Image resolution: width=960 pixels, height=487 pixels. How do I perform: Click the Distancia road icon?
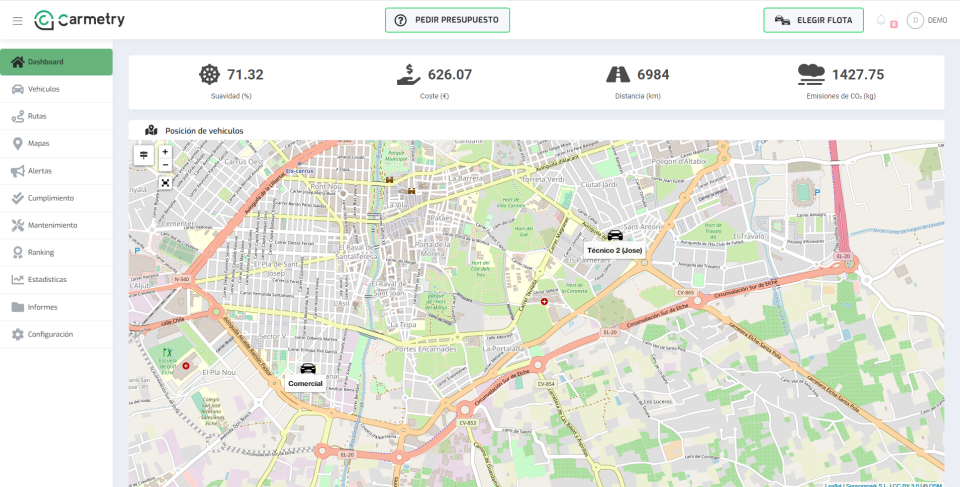click(x=618, y=74)
